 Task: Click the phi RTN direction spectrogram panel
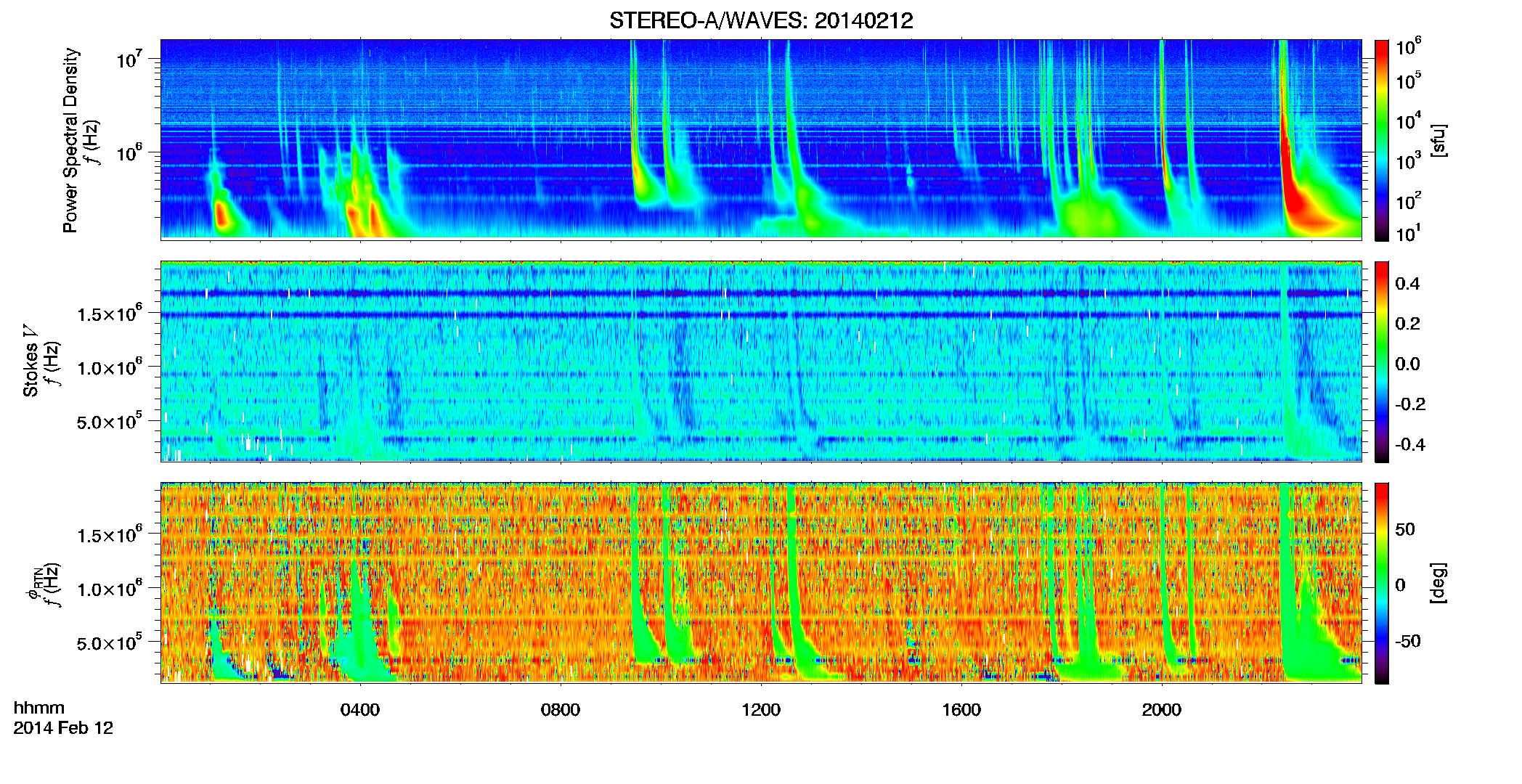pos(761,583)
